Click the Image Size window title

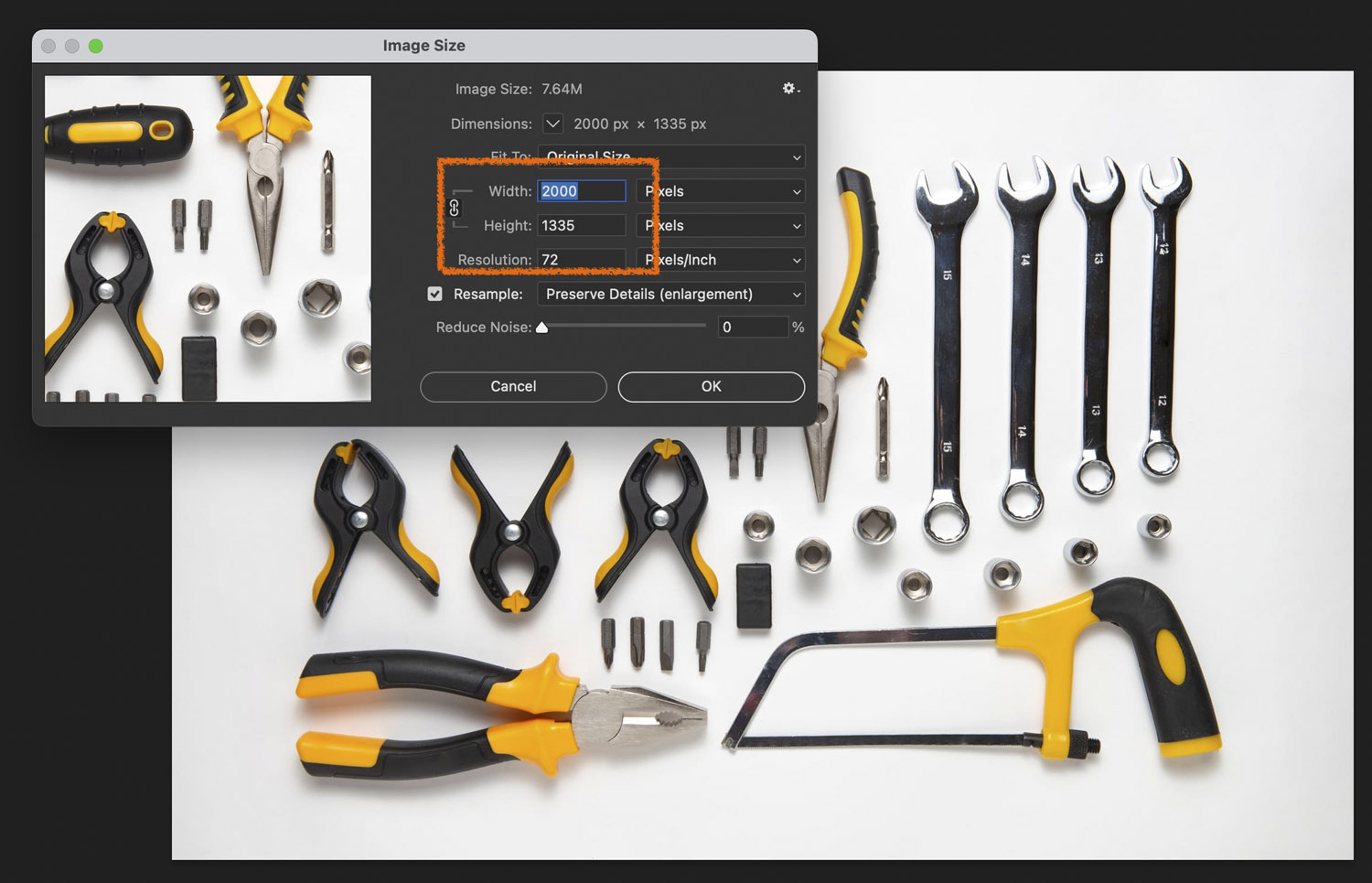(x=424, y=46)
